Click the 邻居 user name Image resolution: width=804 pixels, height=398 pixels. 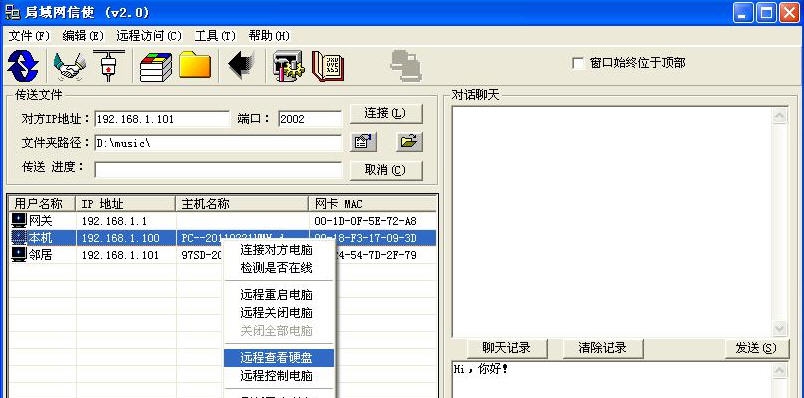[x=41, y=254]
